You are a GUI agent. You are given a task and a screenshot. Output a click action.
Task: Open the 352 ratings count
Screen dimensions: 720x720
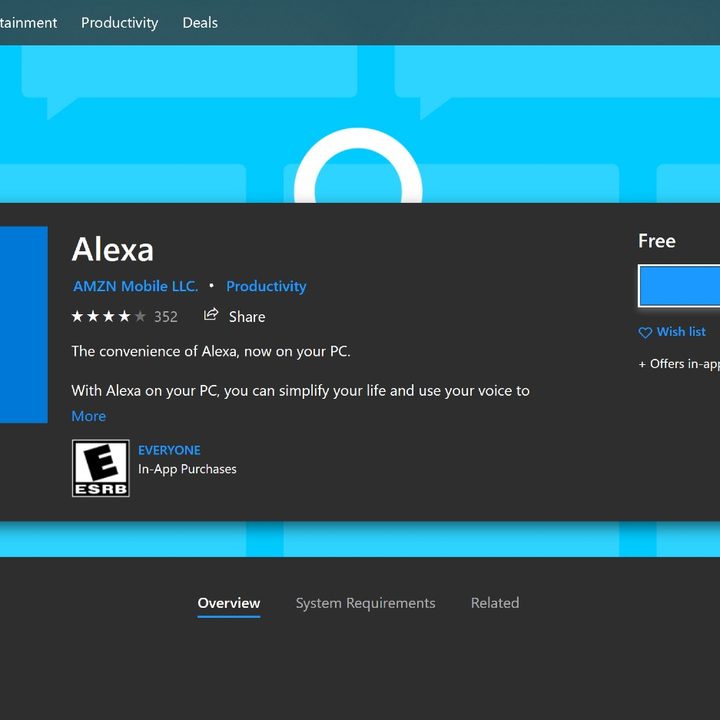coord(166,317)
